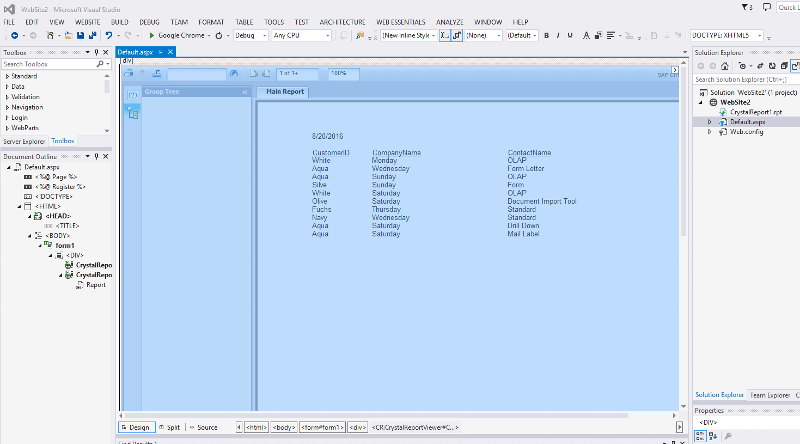
Task: Open the ARCHITECTURE menu
Action: point(342,22)
